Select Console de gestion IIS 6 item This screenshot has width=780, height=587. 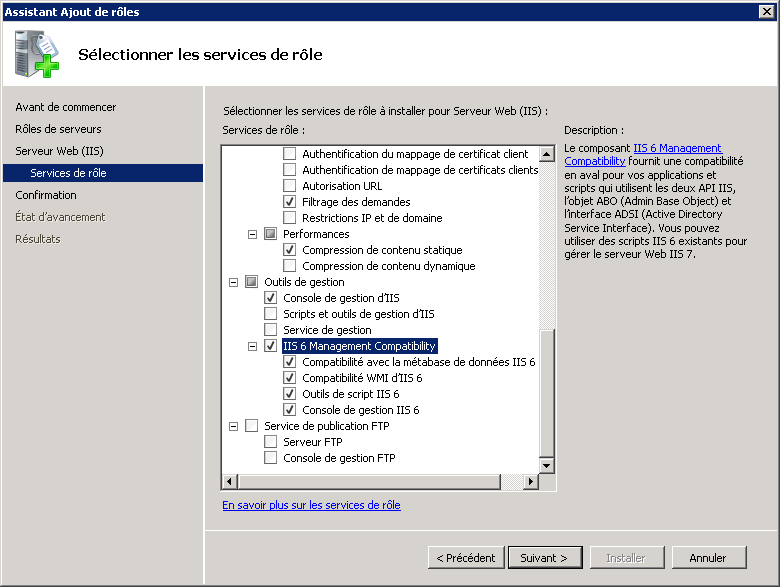click(x=360, y=410)
